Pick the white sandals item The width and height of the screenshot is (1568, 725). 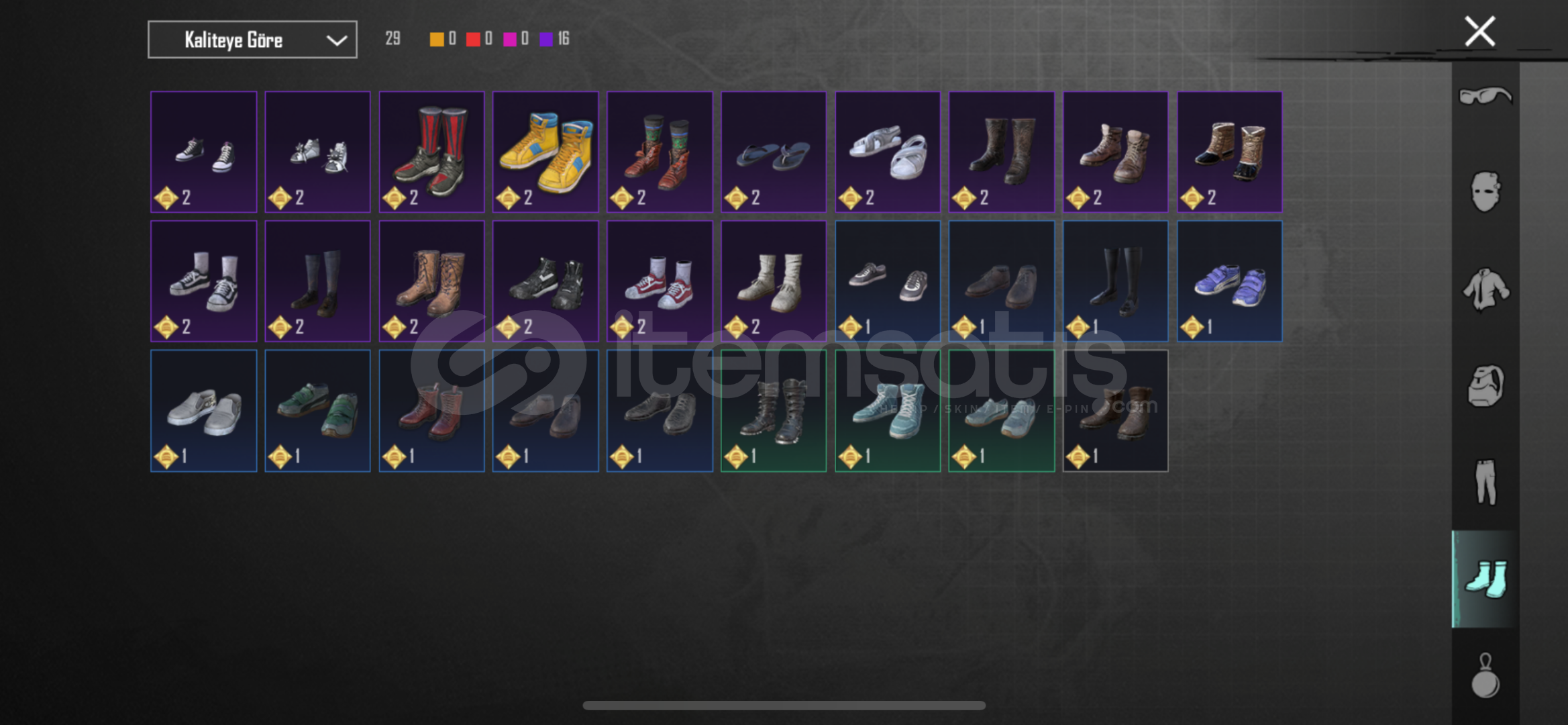tap(888, 152)
